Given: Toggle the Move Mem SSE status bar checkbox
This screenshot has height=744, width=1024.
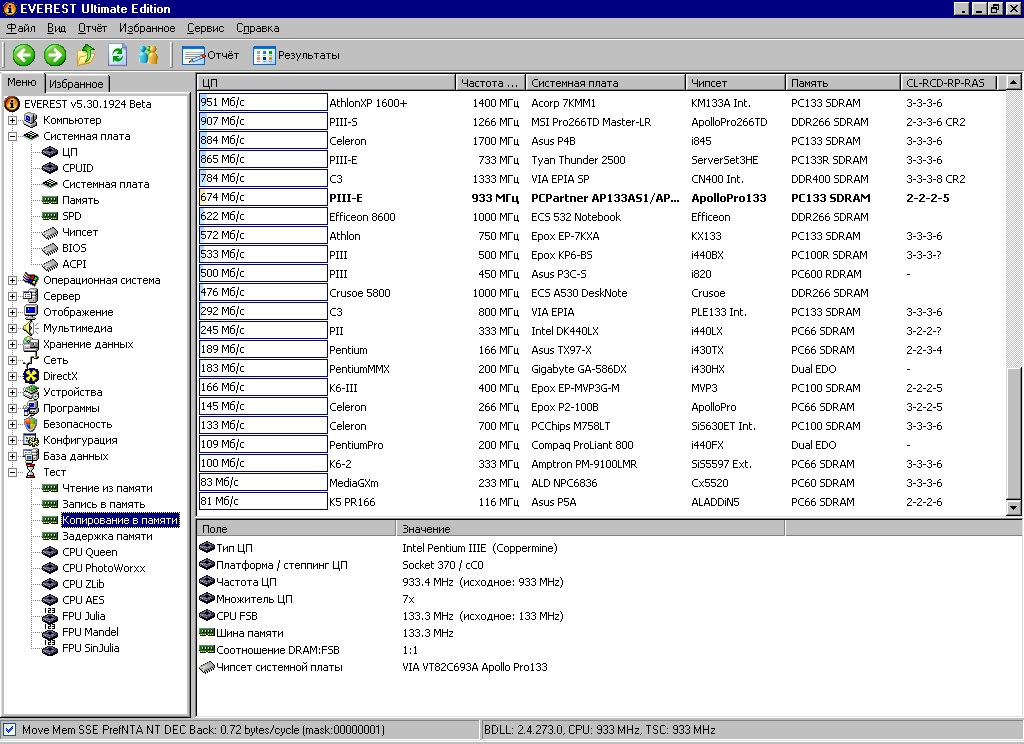Looking at the screenshot, I should click(10, 730).
